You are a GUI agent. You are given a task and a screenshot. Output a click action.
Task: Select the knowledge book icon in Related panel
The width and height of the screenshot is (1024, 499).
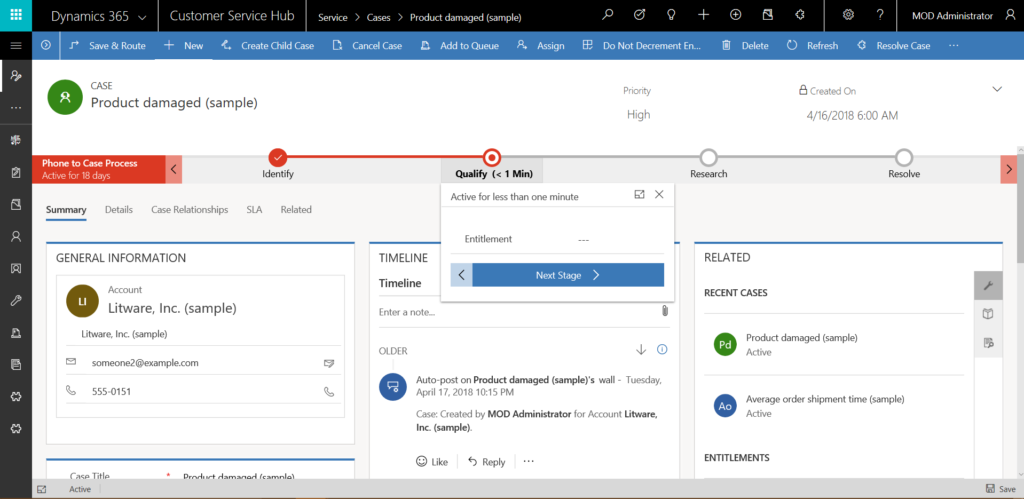point(988,314)
